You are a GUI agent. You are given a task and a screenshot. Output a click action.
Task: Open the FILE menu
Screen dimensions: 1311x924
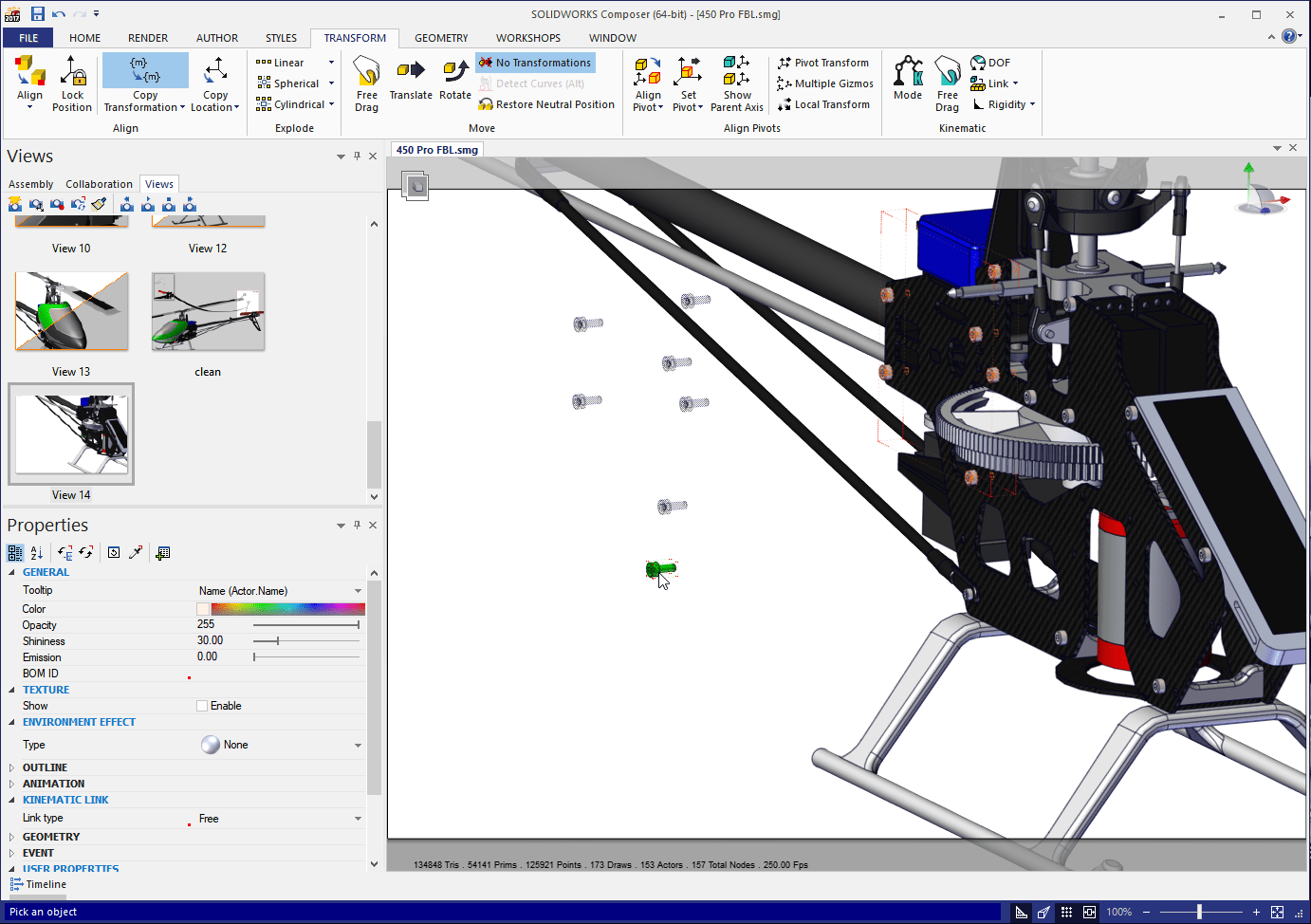pos(28,38)
